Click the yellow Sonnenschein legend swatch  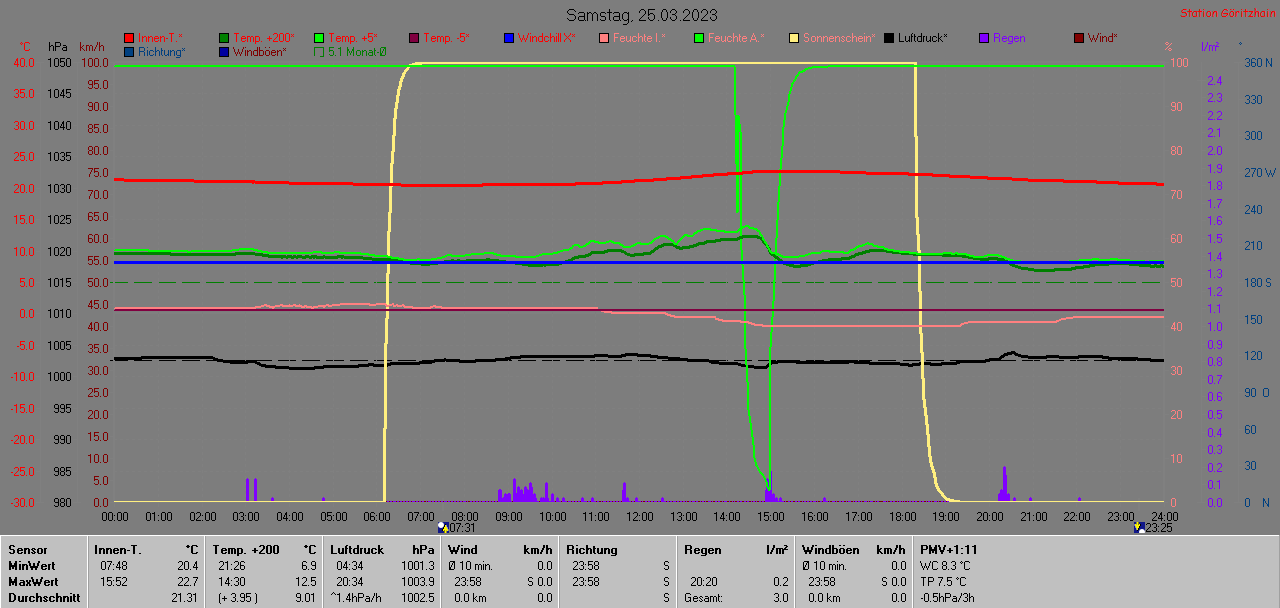tap(794, 38)
